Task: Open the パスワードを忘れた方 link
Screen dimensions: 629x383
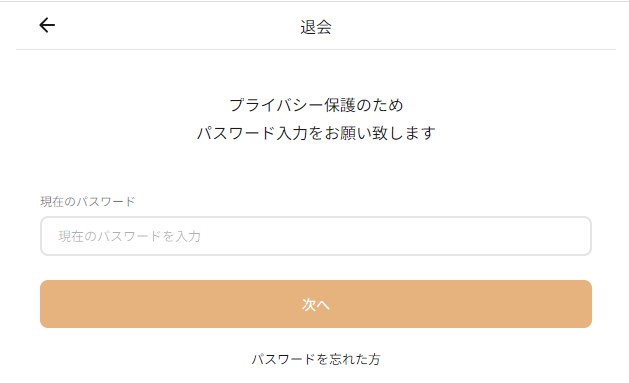Action: click(316, 359)
